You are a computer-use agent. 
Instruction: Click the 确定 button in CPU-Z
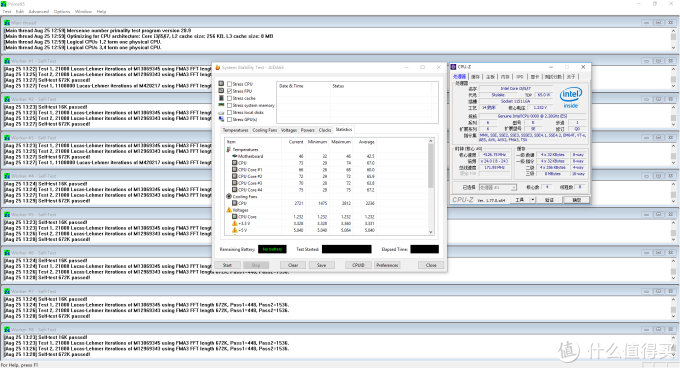[576, 200]
